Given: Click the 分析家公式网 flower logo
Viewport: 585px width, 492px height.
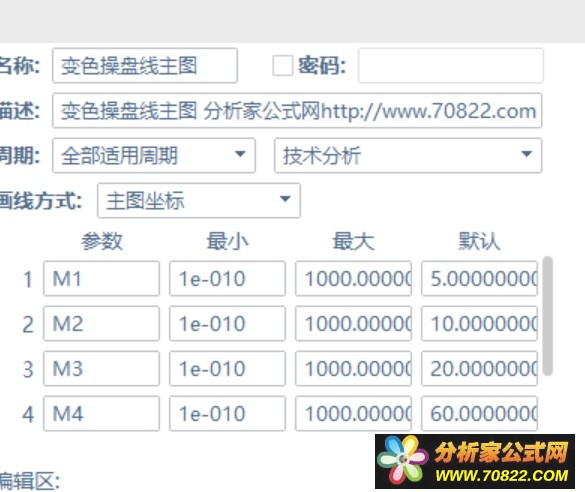Looking at the screenshot, I should (x=403, y=460).
